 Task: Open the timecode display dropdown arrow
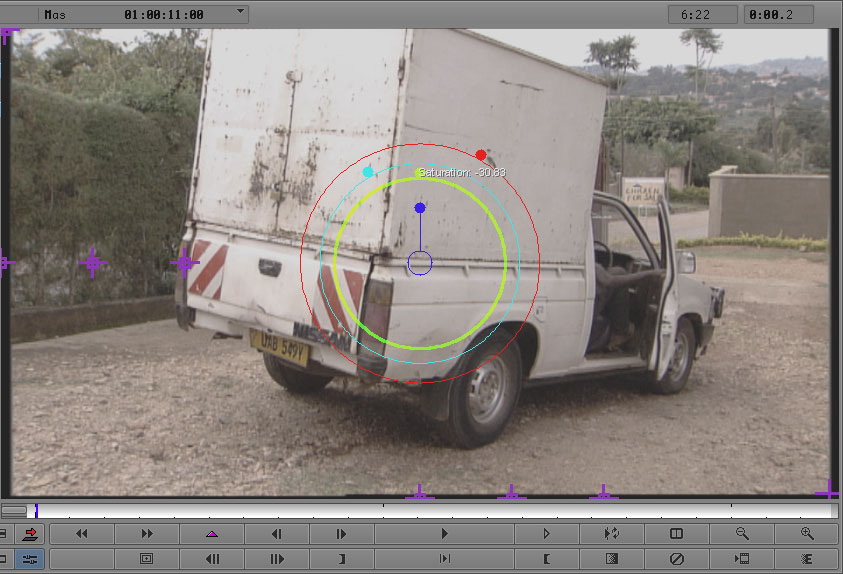point(240,13)
